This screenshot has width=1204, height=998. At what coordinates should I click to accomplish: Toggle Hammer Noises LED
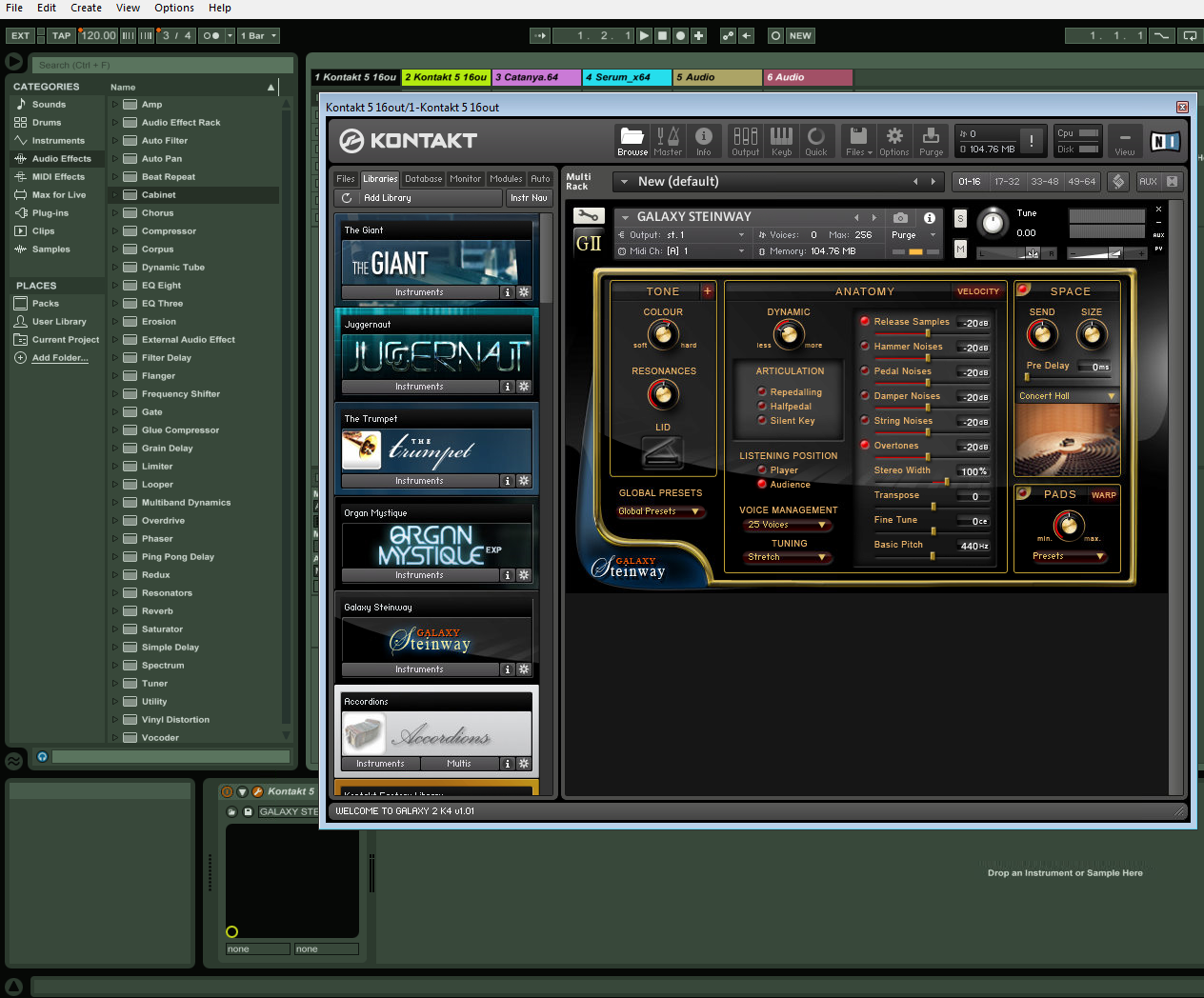point(865,346)
